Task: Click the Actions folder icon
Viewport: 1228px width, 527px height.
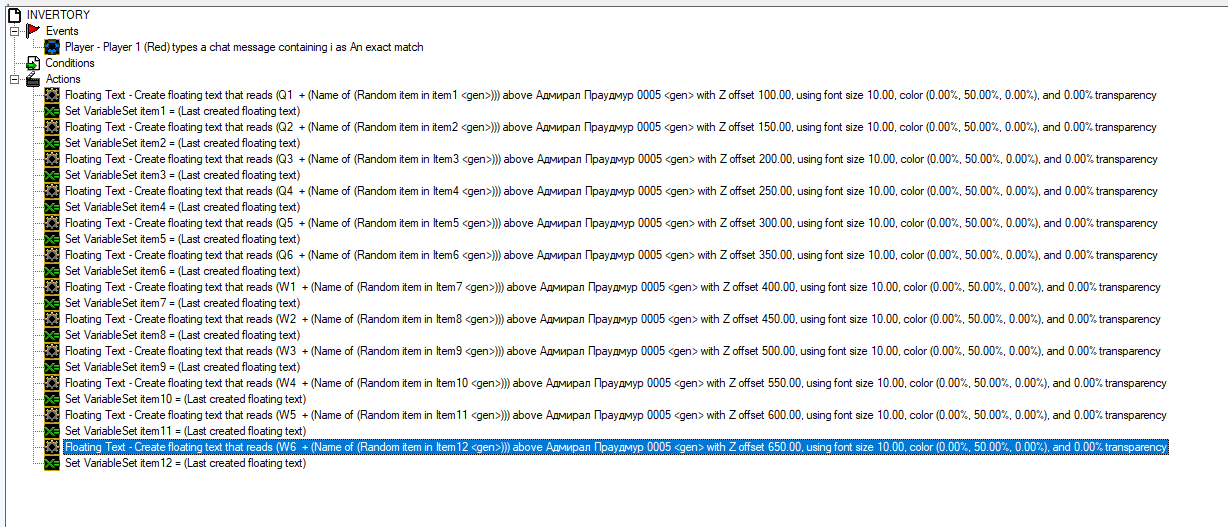Action: point(33,79)
